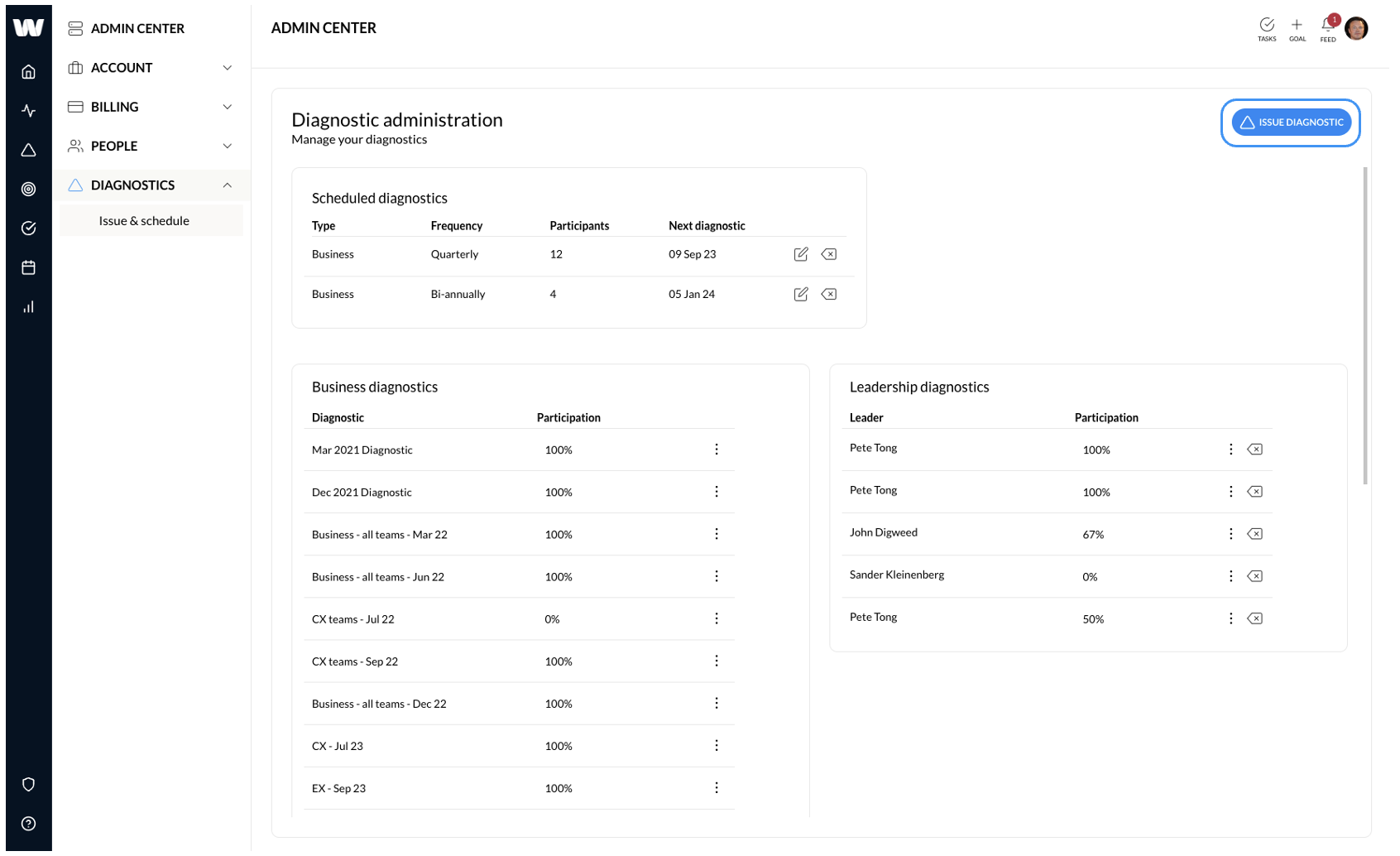The width and height of the screenshot is (1400, 856).
Task: Open the Feed notification bell
Action: (1328, 29)
